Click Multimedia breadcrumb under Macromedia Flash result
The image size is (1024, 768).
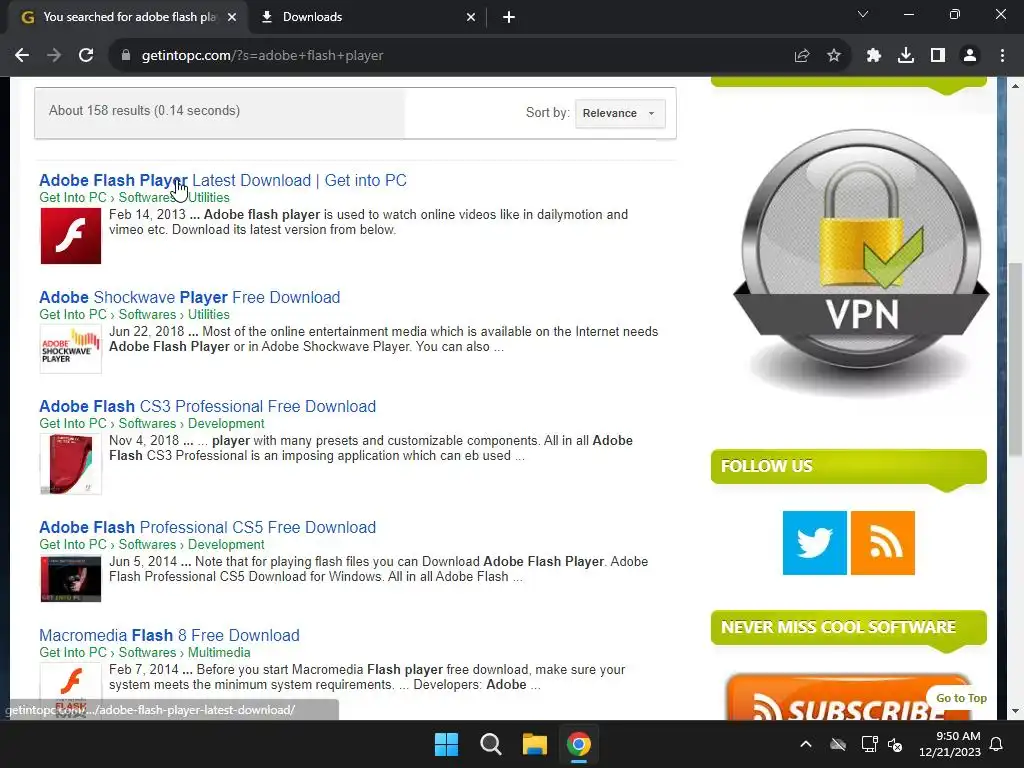[x=219, y=652]
